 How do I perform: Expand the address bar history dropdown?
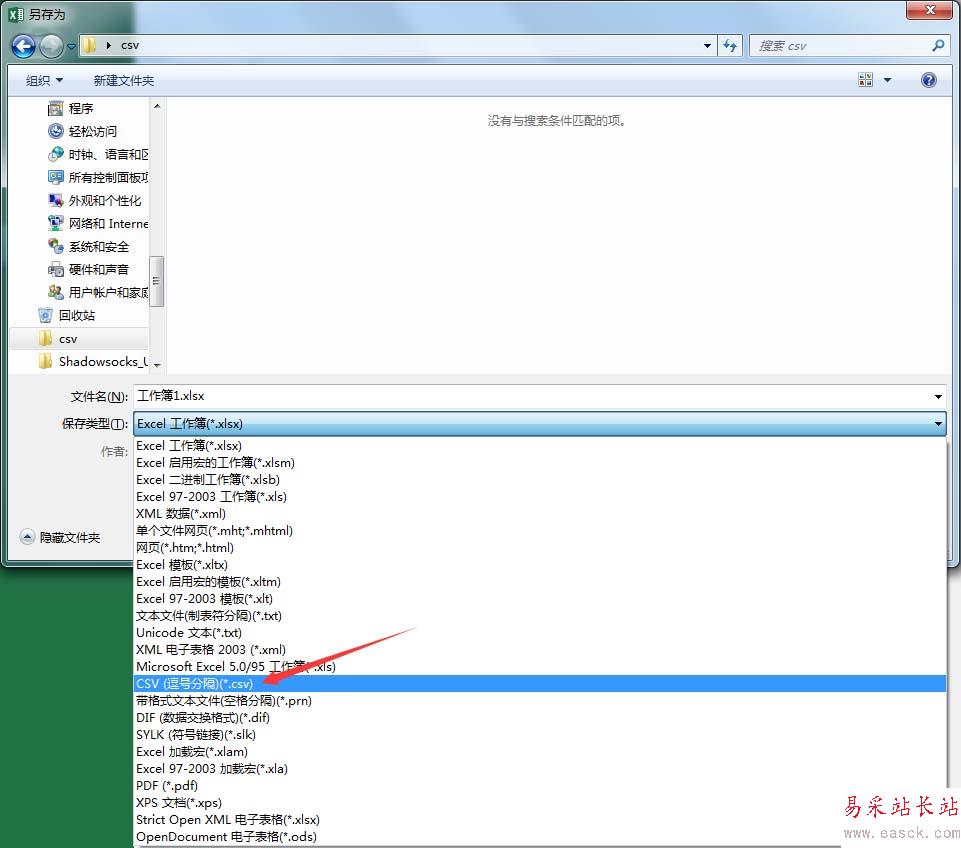click(x=707, y=45)
